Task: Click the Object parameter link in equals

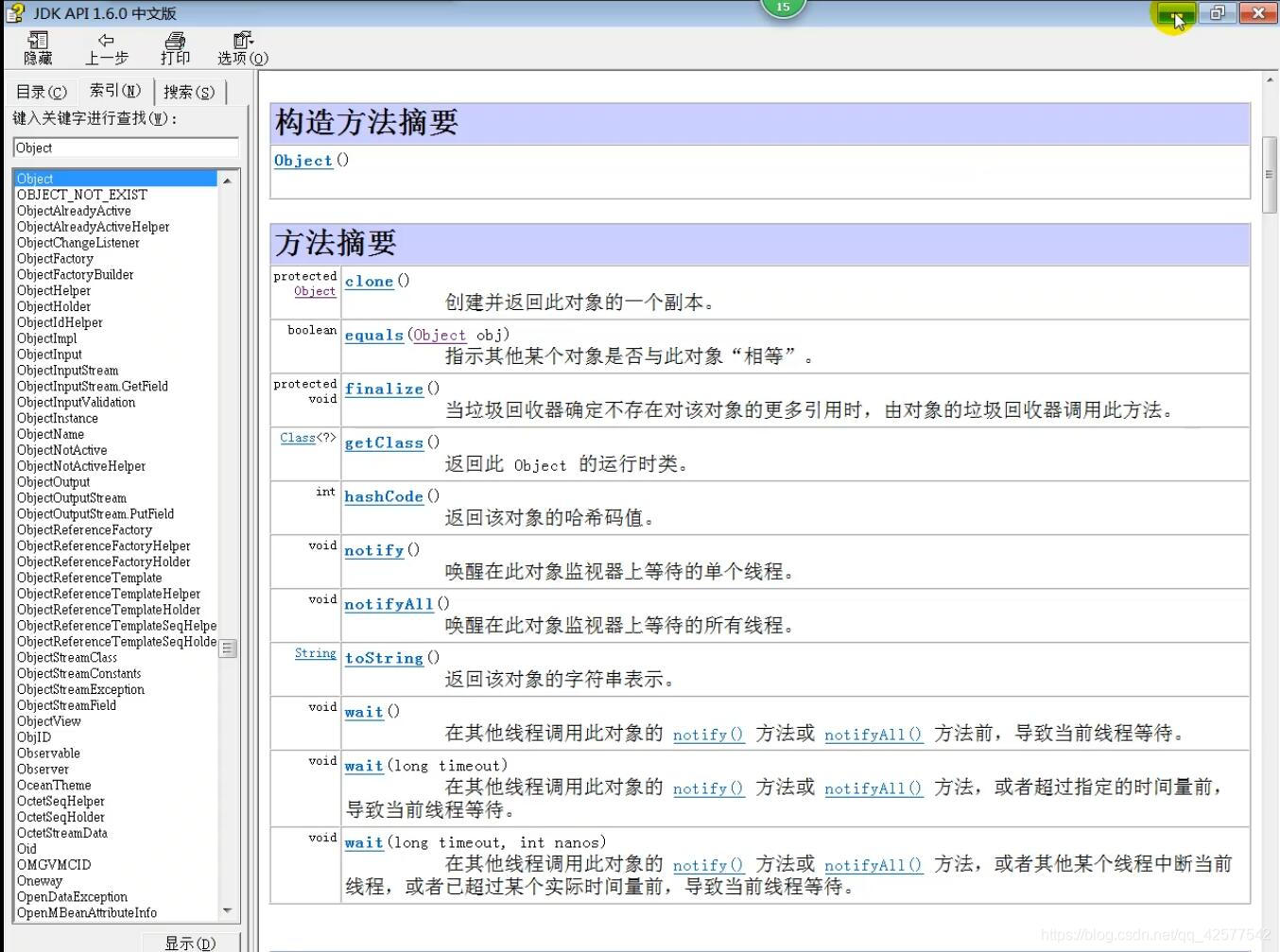Action: click(440, 335)
